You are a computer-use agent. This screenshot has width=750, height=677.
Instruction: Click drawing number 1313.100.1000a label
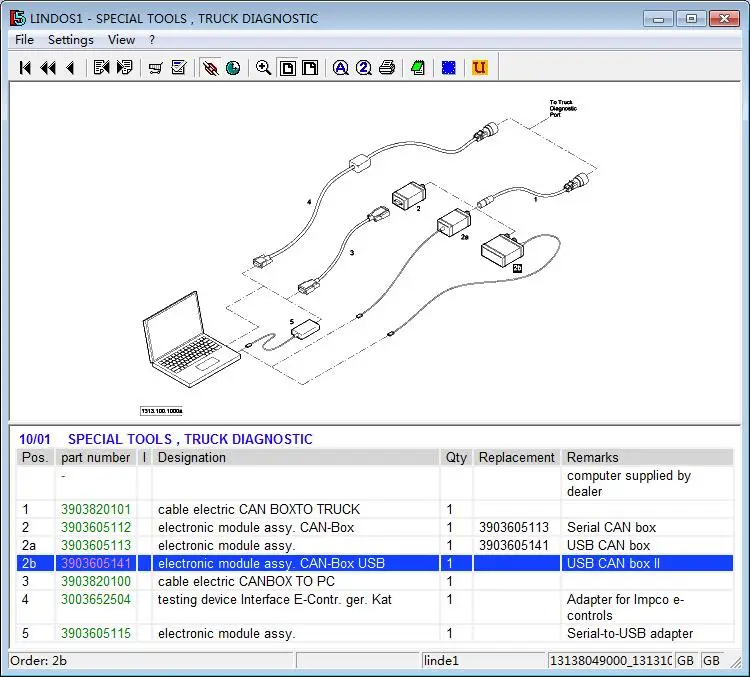[161, 411]
